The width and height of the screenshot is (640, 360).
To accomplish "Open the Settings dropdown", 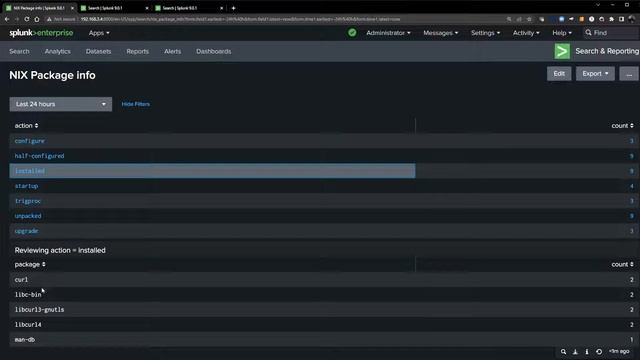I will pos(485,33).
